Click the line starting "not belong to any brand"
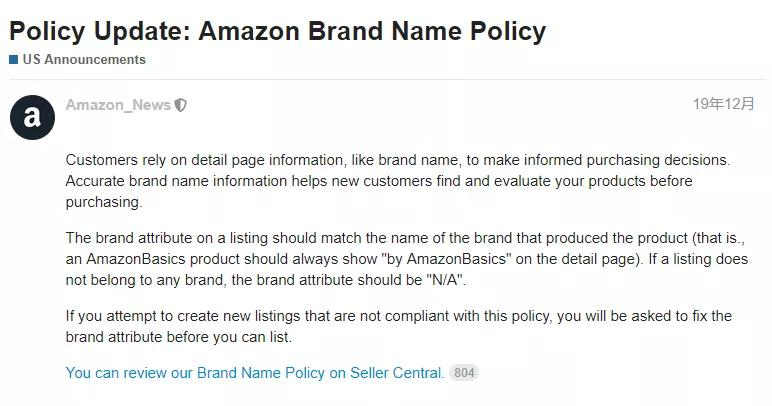The height and width of the screenshot is (406, 772). coord(265,280)
